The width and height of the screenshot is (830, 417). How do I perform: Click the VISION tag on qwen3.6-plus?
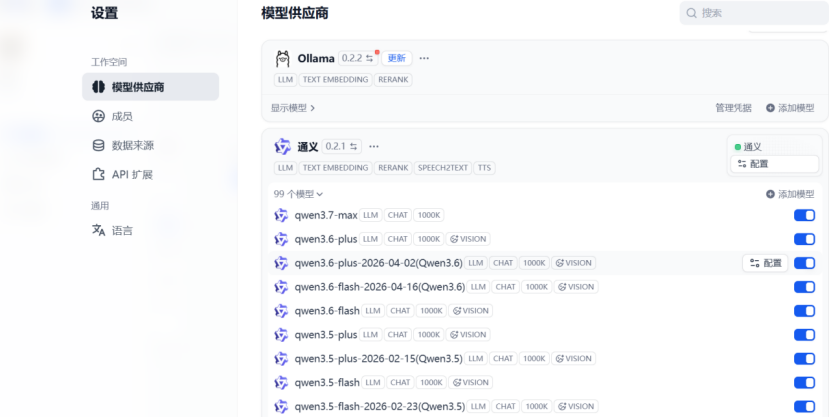468,239
